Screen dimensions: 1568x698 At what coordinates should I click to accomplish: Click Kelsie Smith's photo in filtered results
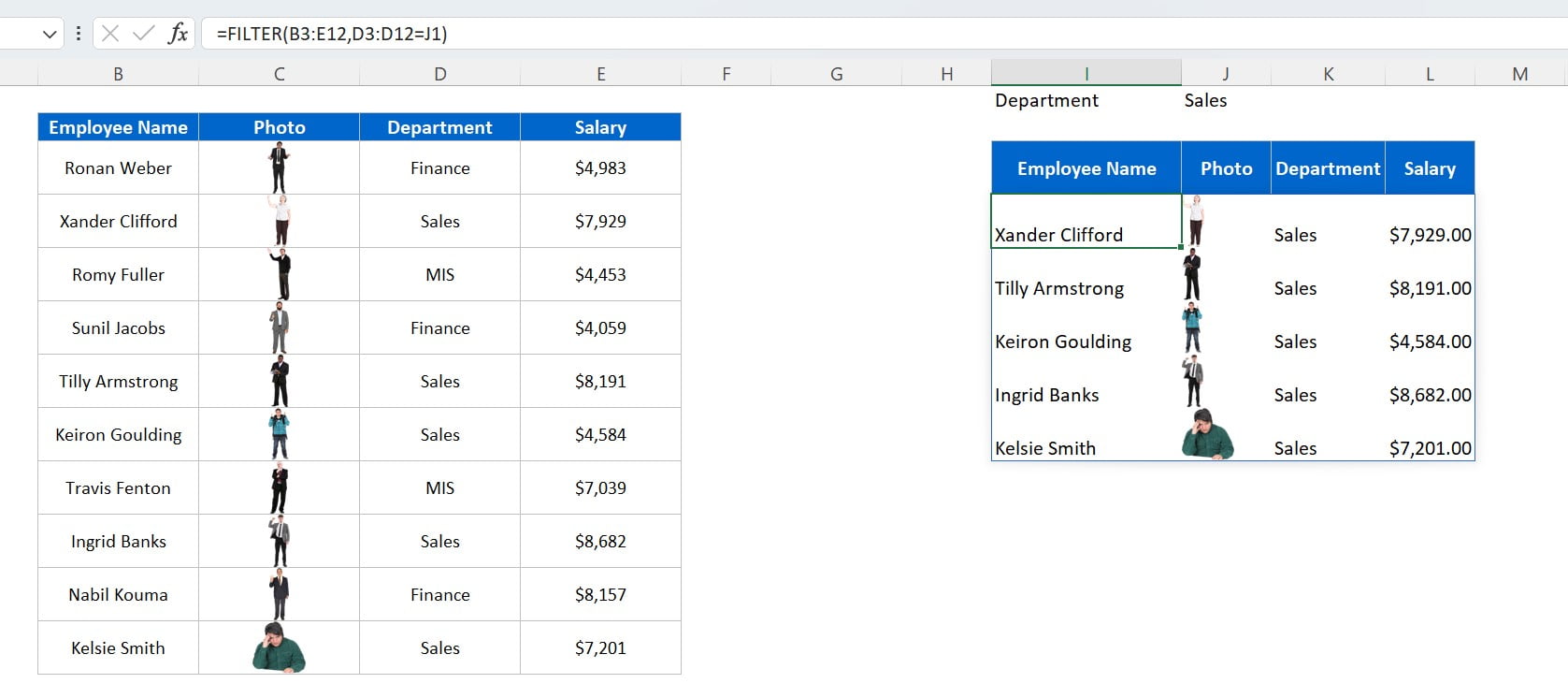tap(1208, 434)
